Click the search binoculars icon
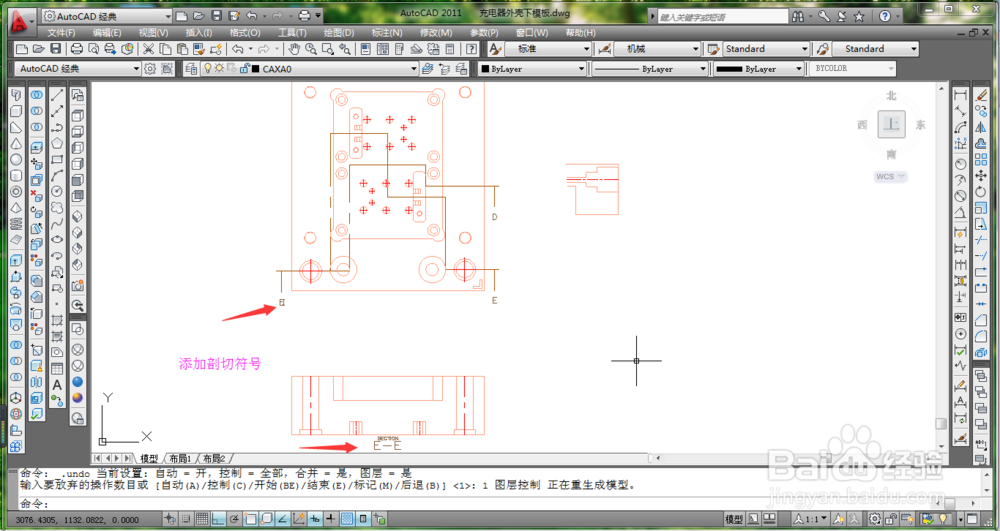1000x531 pixels. point(798,17)
